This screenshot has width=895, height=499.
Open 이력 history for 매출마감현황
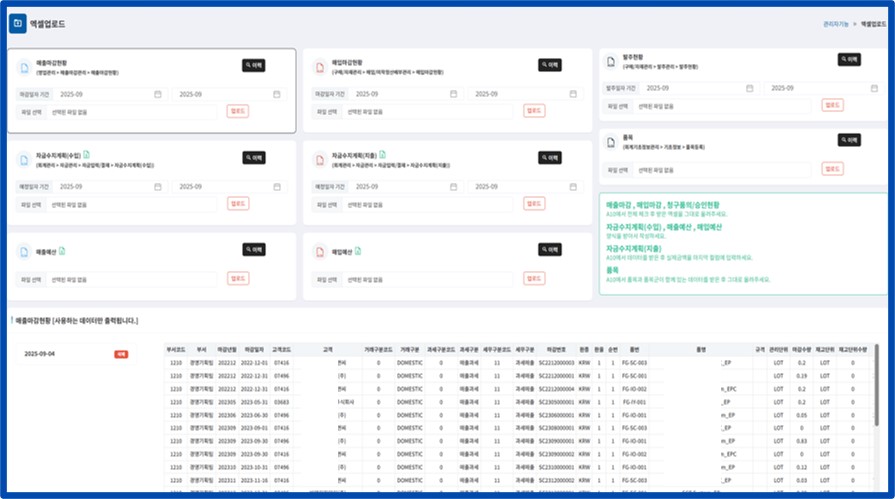[253, 65]
